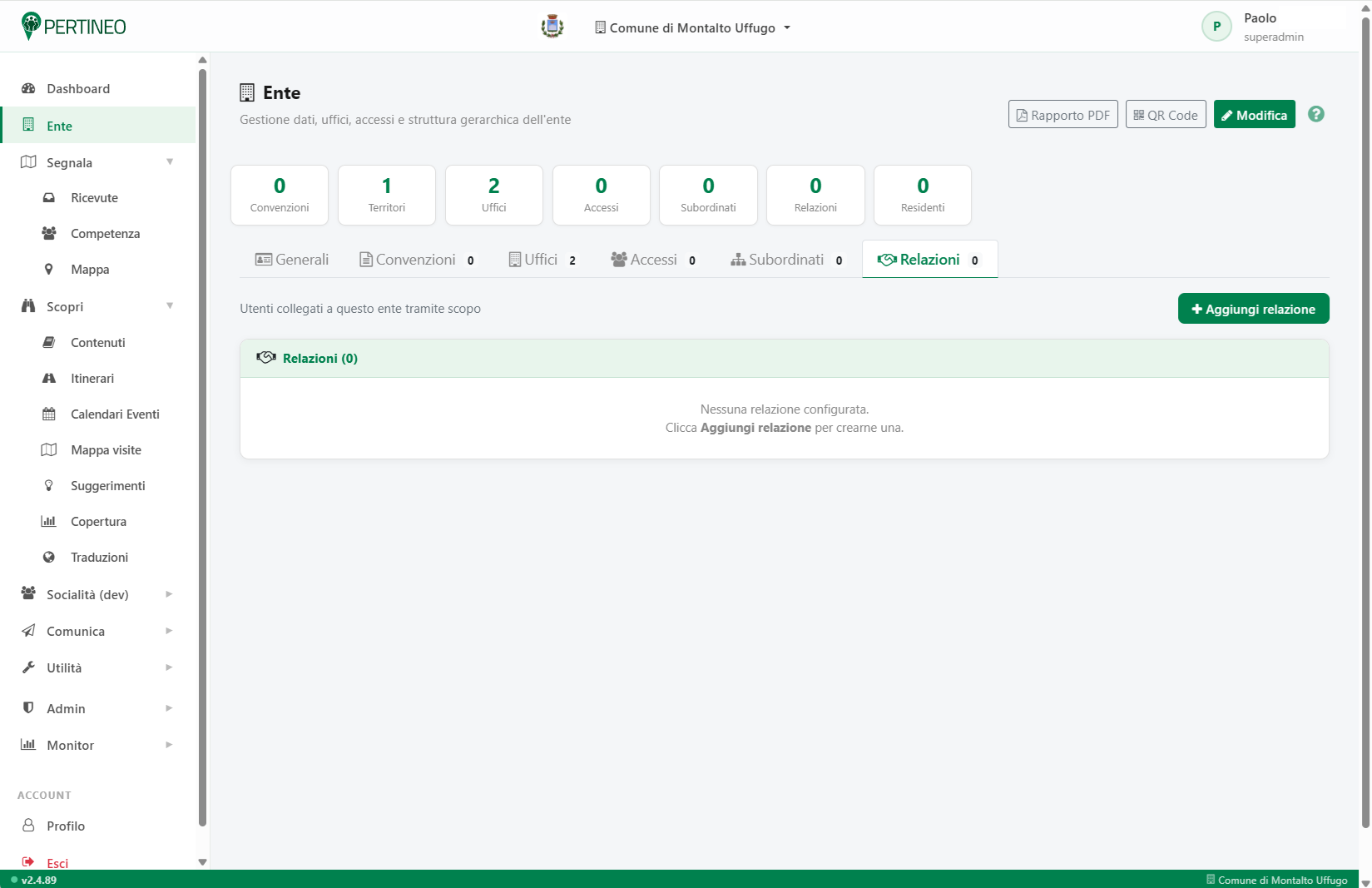Click the Calendari Eventi calendar icon
1372x888 pixels.
pyautogui.click(x=49, y=414)
